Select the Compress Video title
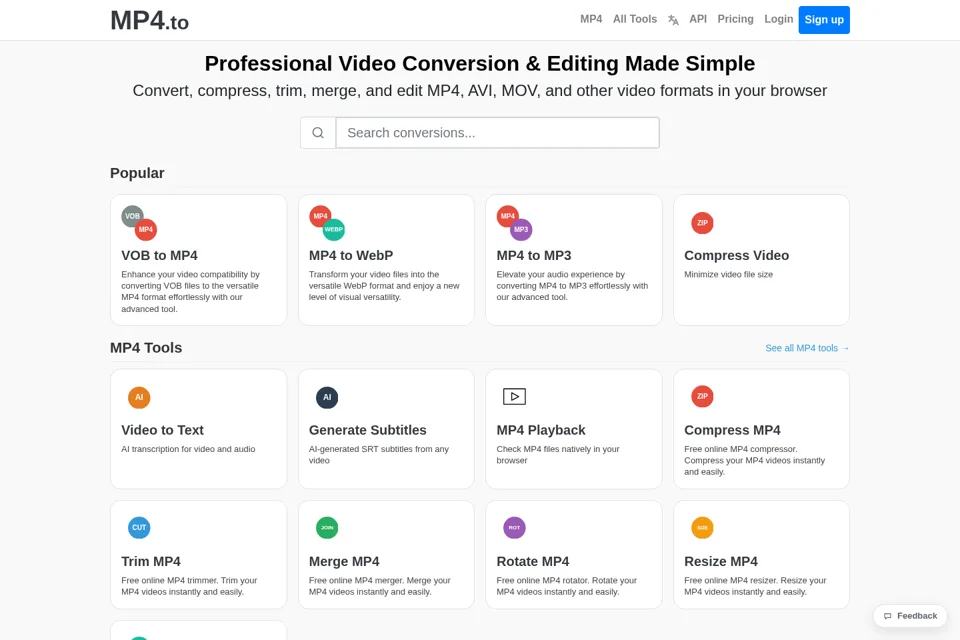The image size is (960, 640). pos(737,255)
